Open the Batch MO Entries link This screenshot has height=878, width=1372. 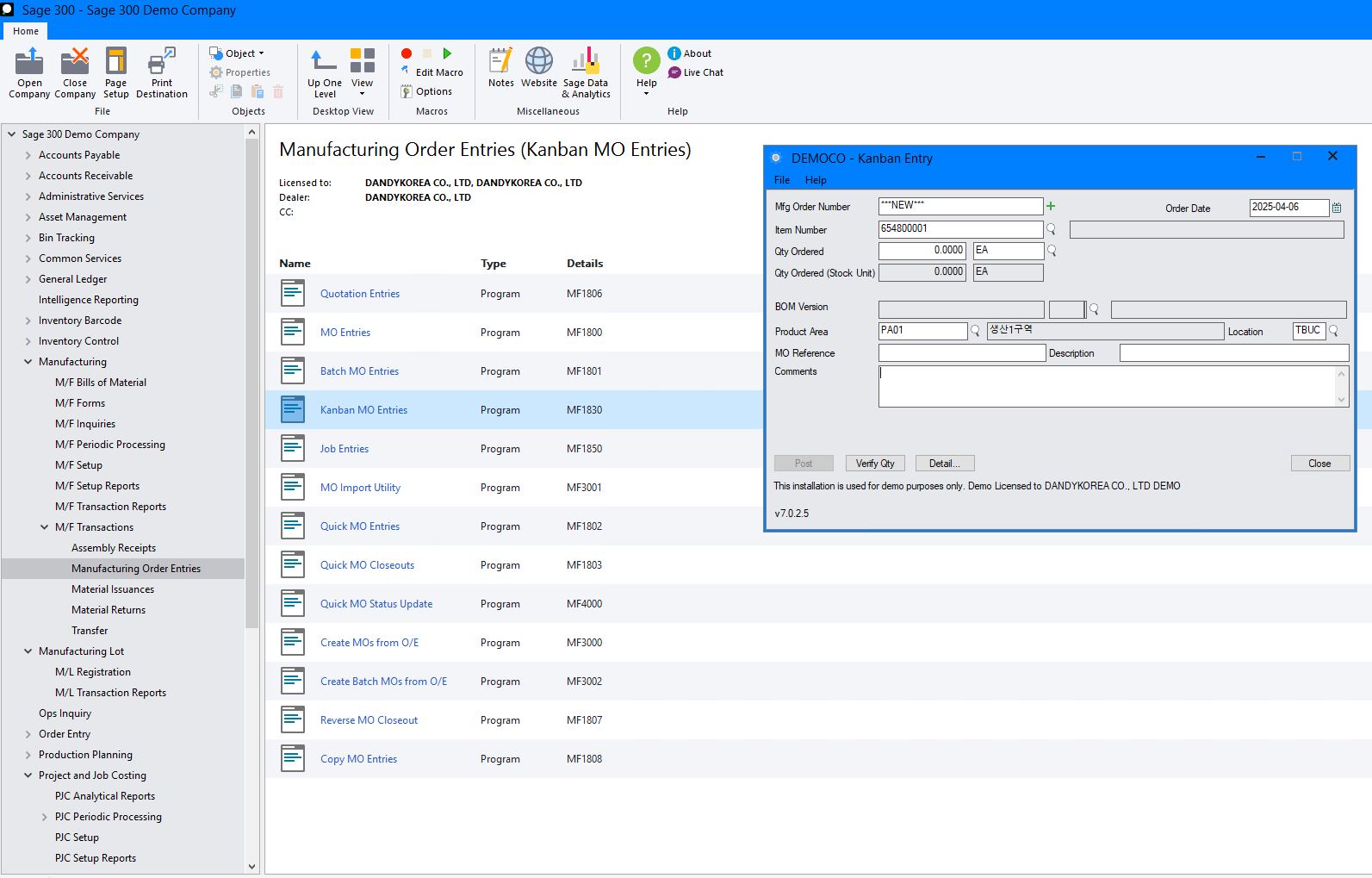360,371
